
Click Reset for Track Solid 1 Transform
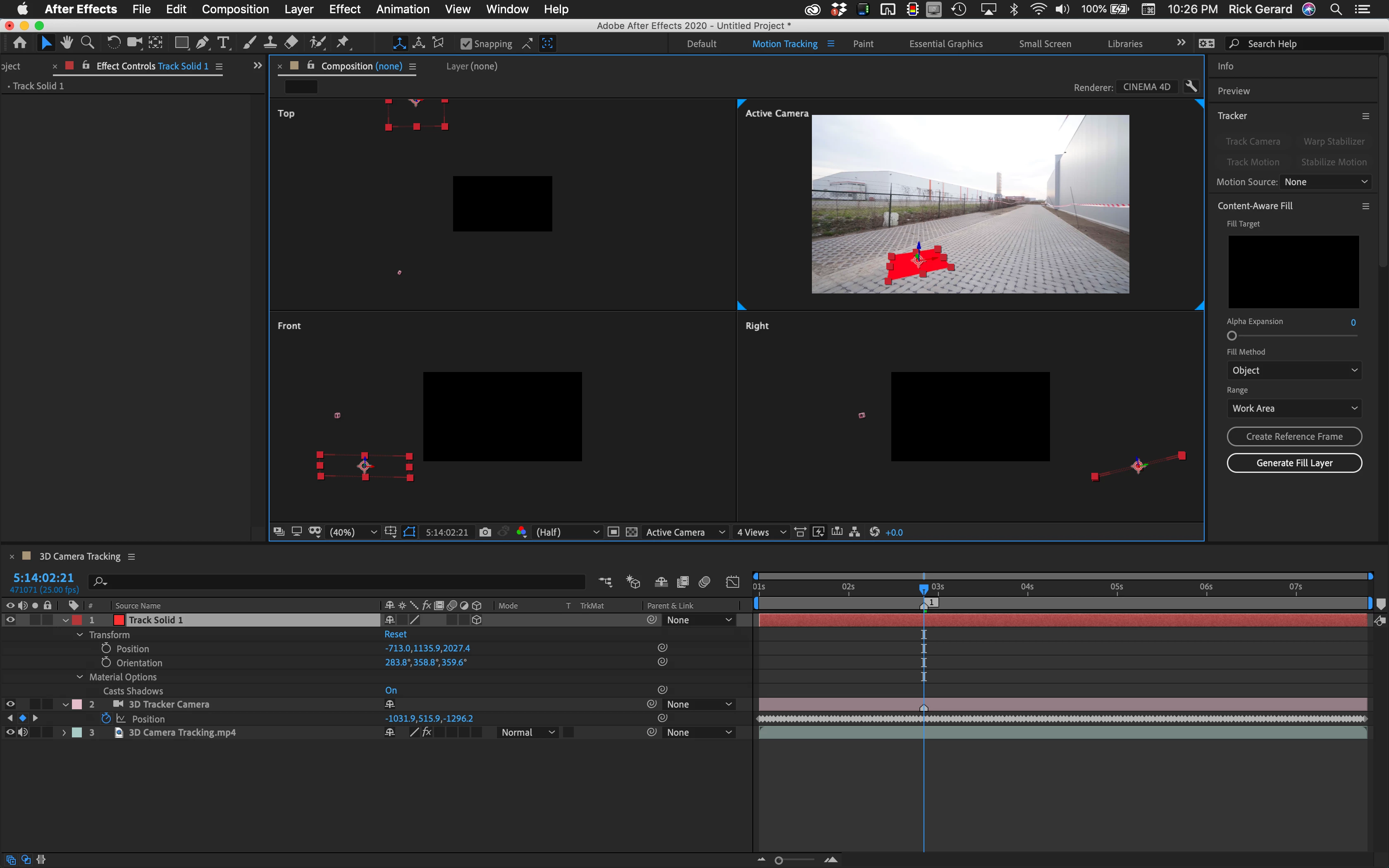(395, 634)
